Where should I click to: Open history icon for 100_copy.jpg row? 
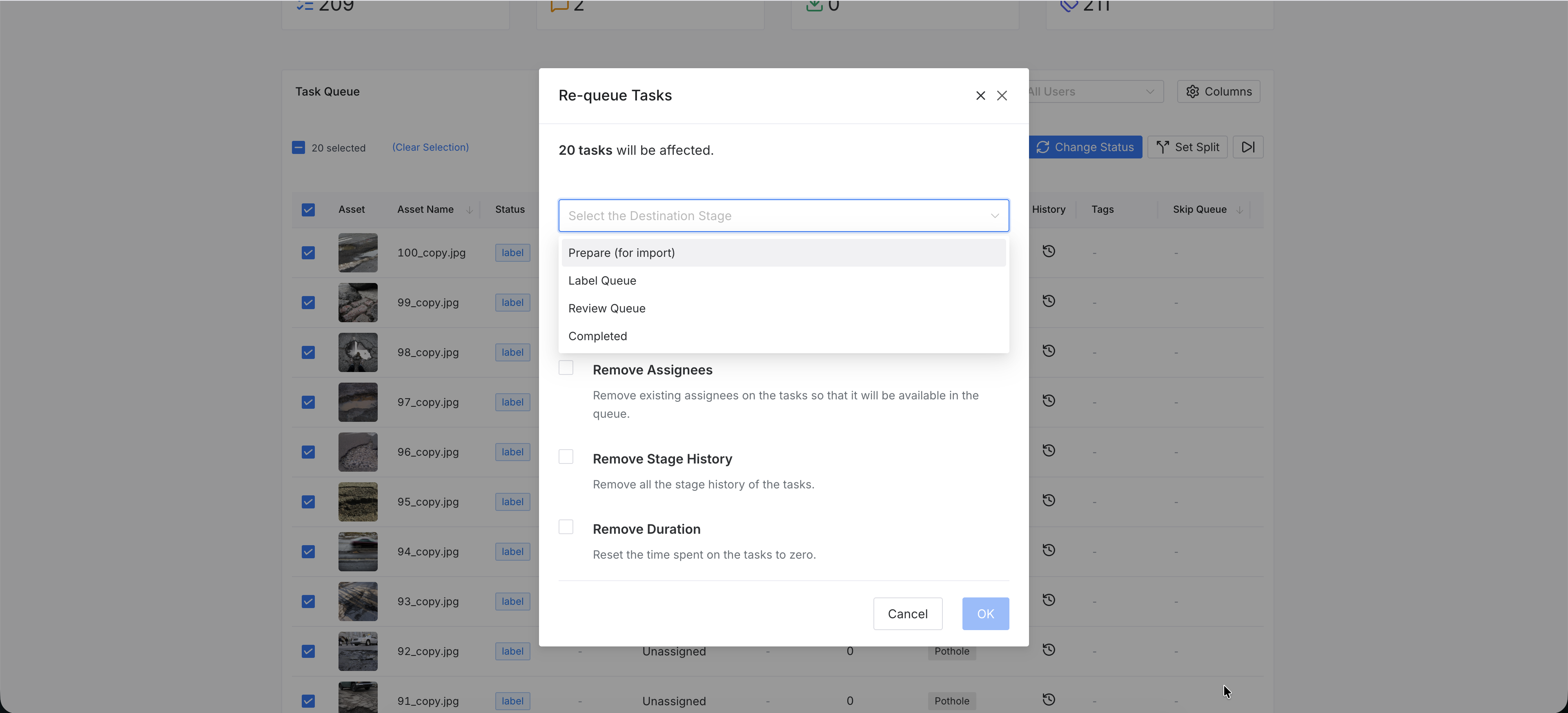pos(1048,252)
